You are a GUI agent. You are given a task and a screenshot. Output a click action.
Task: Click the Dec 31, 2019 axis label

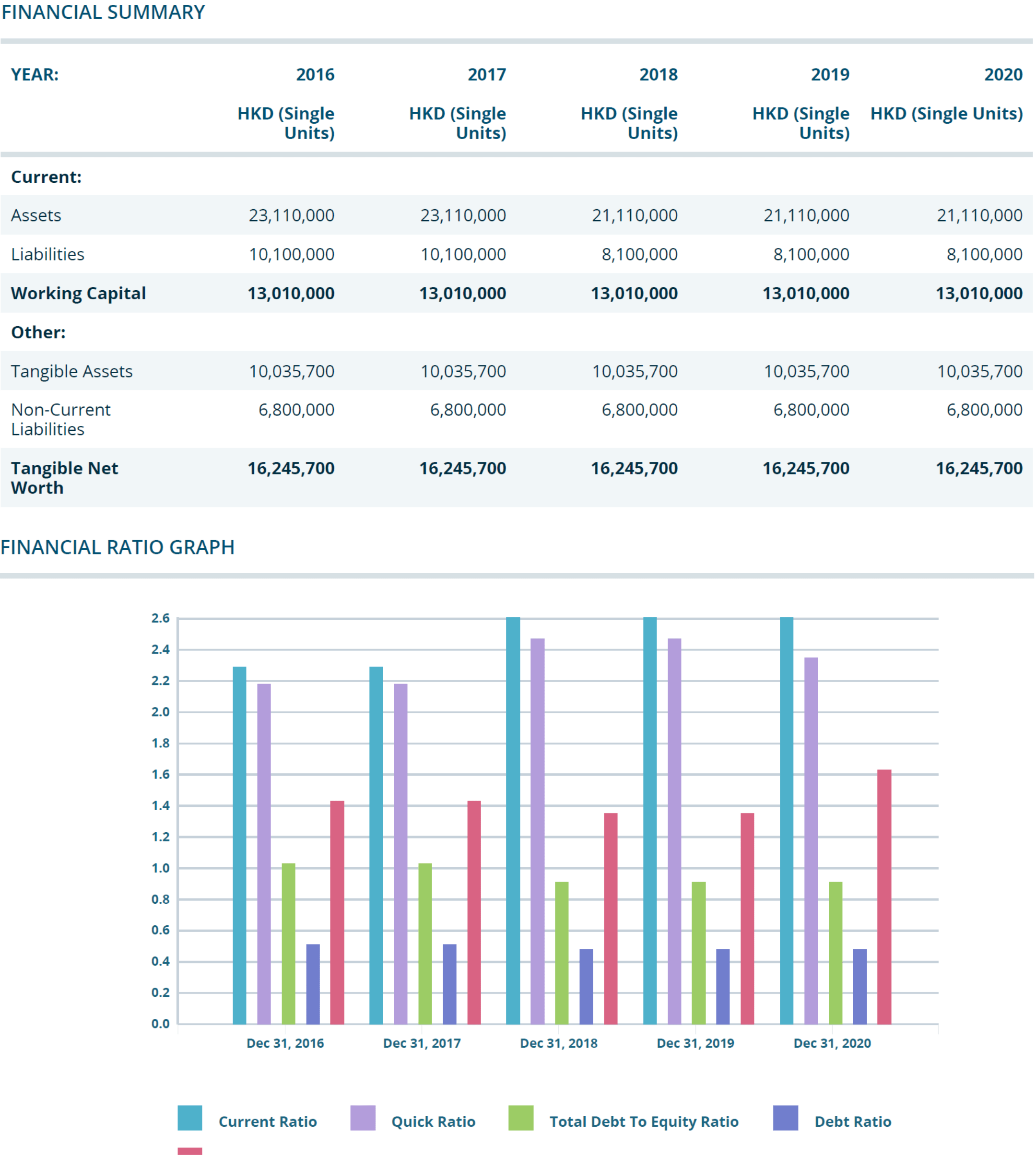(695, 1044)
